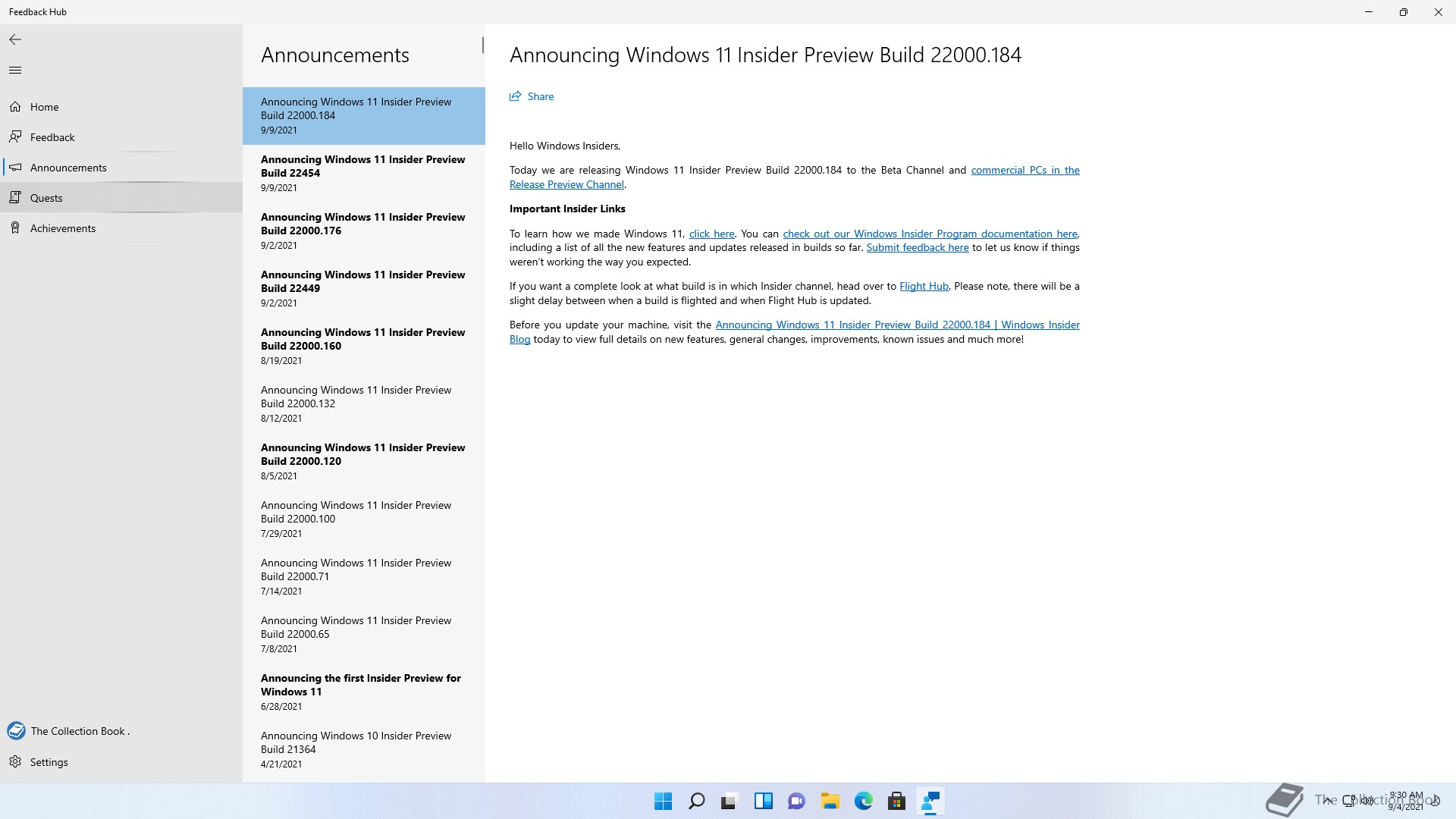Open the Feedback section
The height and width of the screenshot is (819, 1456).
[121, 137]
